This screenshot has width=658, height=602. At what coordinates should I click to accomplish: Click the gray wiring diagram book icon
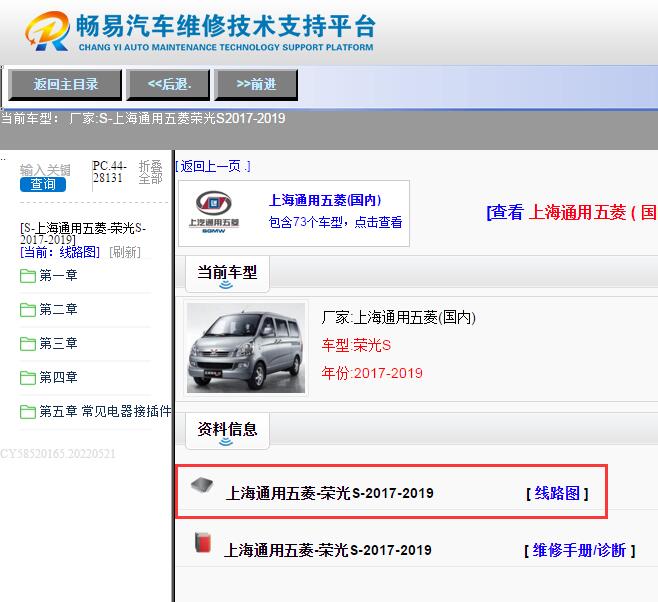202,485
